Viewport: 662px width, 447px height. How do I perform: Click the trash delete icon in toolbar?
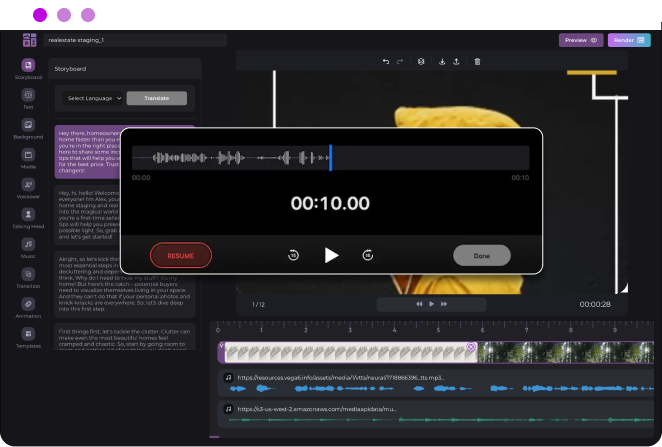coord(477,62)
